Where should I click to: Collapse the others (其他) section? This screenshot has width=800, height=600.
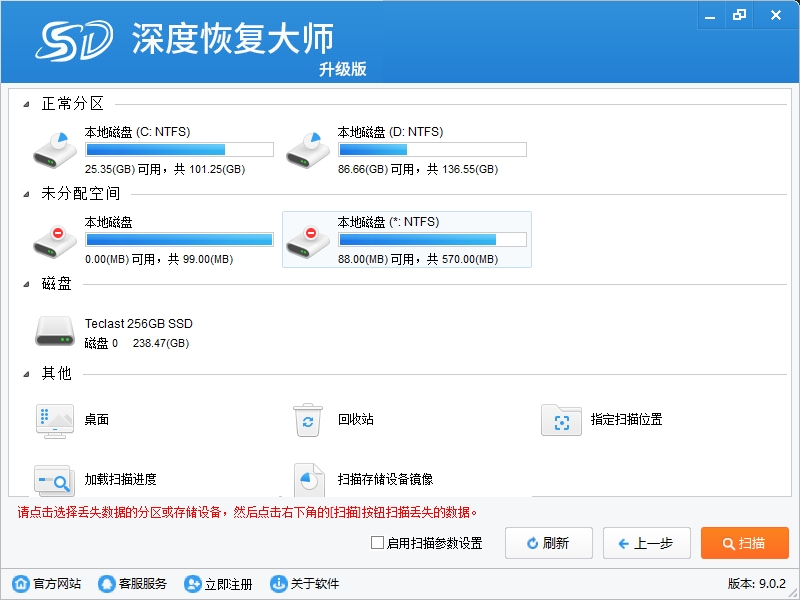[25, 374]
